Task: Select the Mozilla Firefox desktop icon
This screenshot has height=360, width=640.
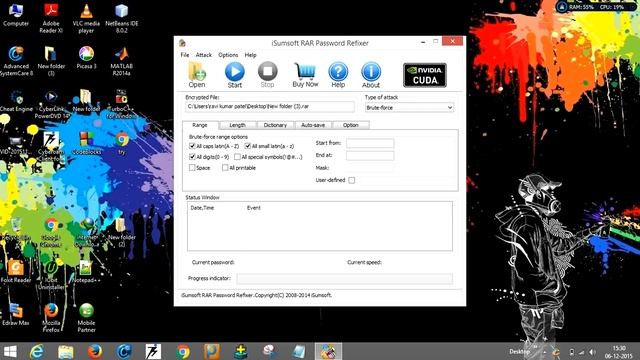Action: pyautogui.click(x=51, y=318)
